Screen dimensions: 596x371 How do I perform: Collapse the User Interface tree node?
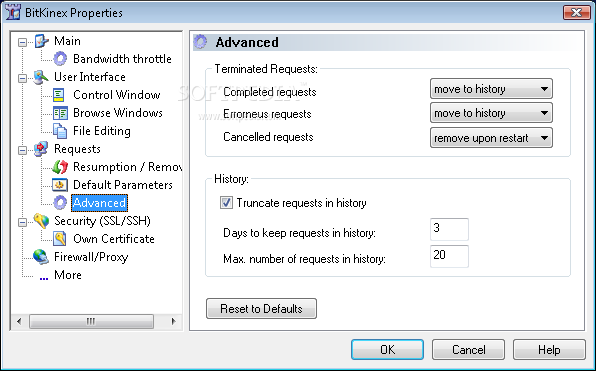(23, 78)
